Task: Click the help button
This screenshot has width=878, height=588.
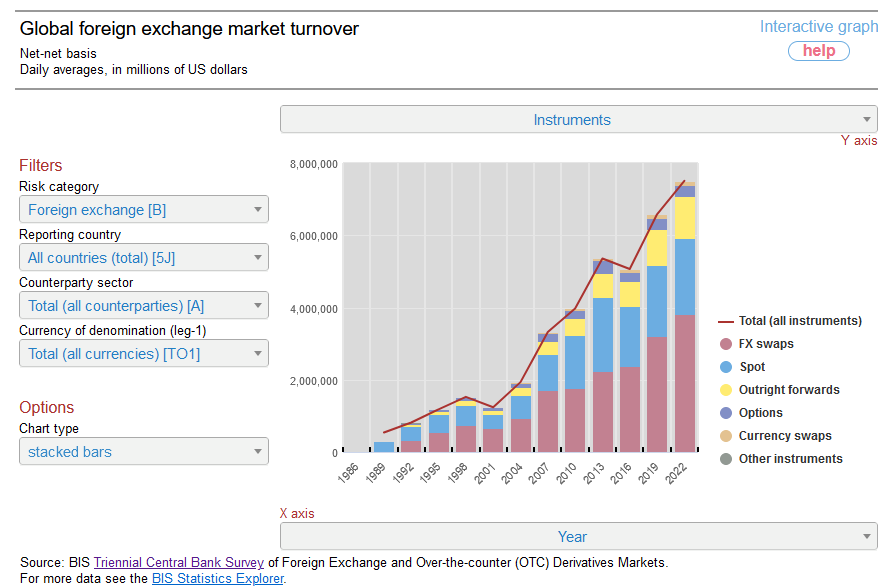Action: [x=818, y=51]
